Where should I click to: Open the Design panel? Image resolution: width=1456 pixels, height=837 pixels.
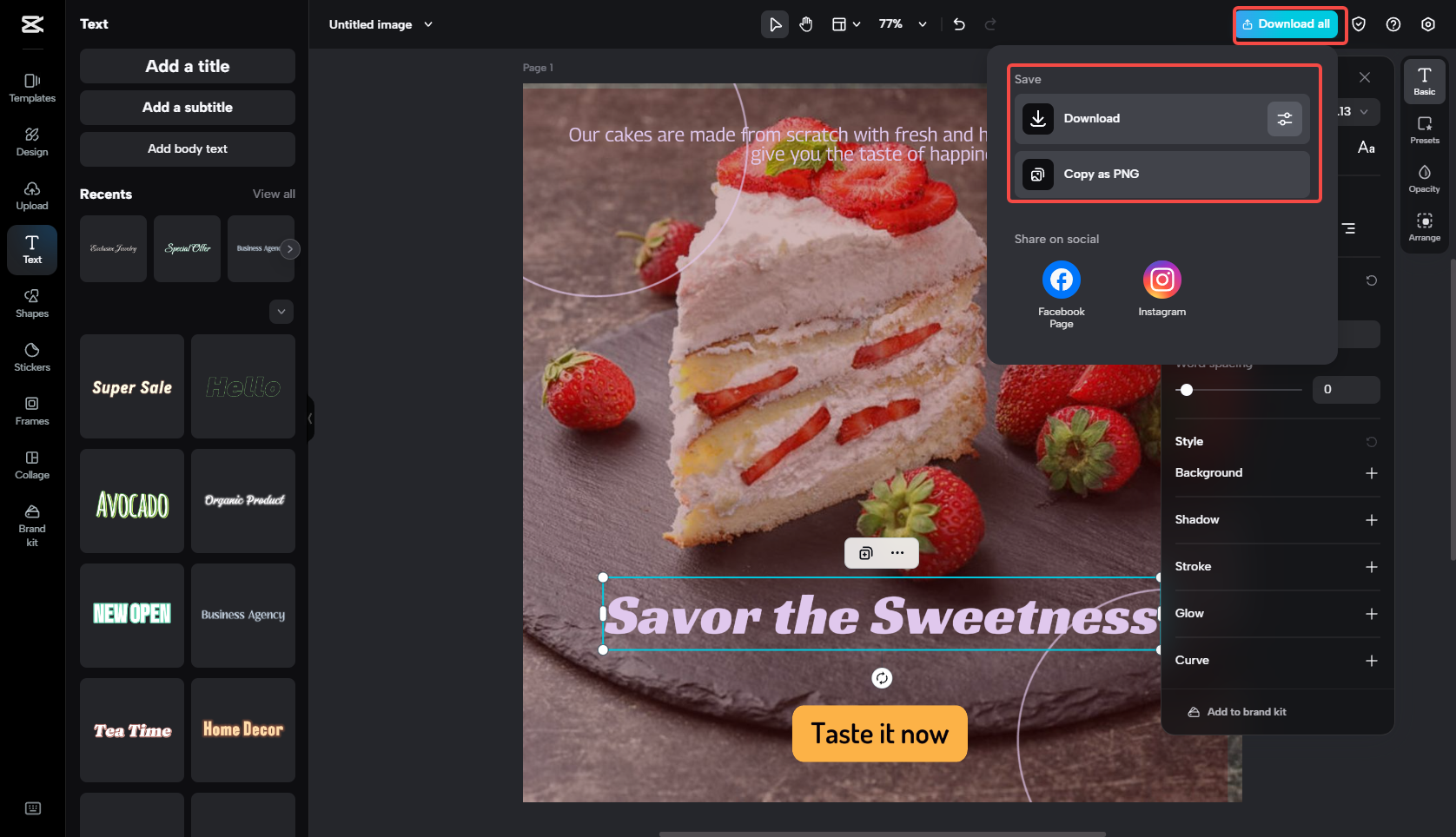coord(32,142)
